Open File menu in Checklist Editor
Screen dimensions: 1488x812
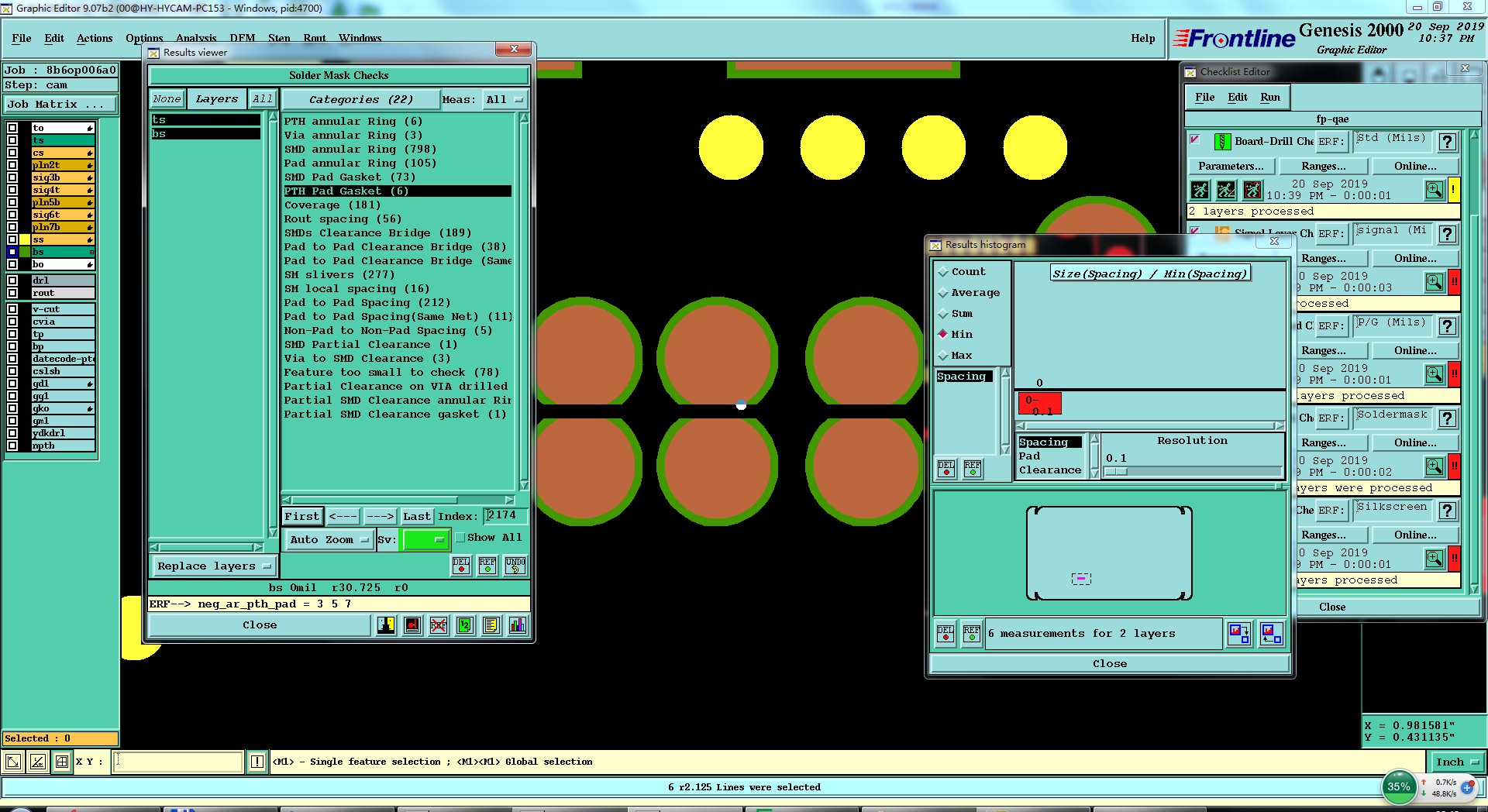point(1204,98)
